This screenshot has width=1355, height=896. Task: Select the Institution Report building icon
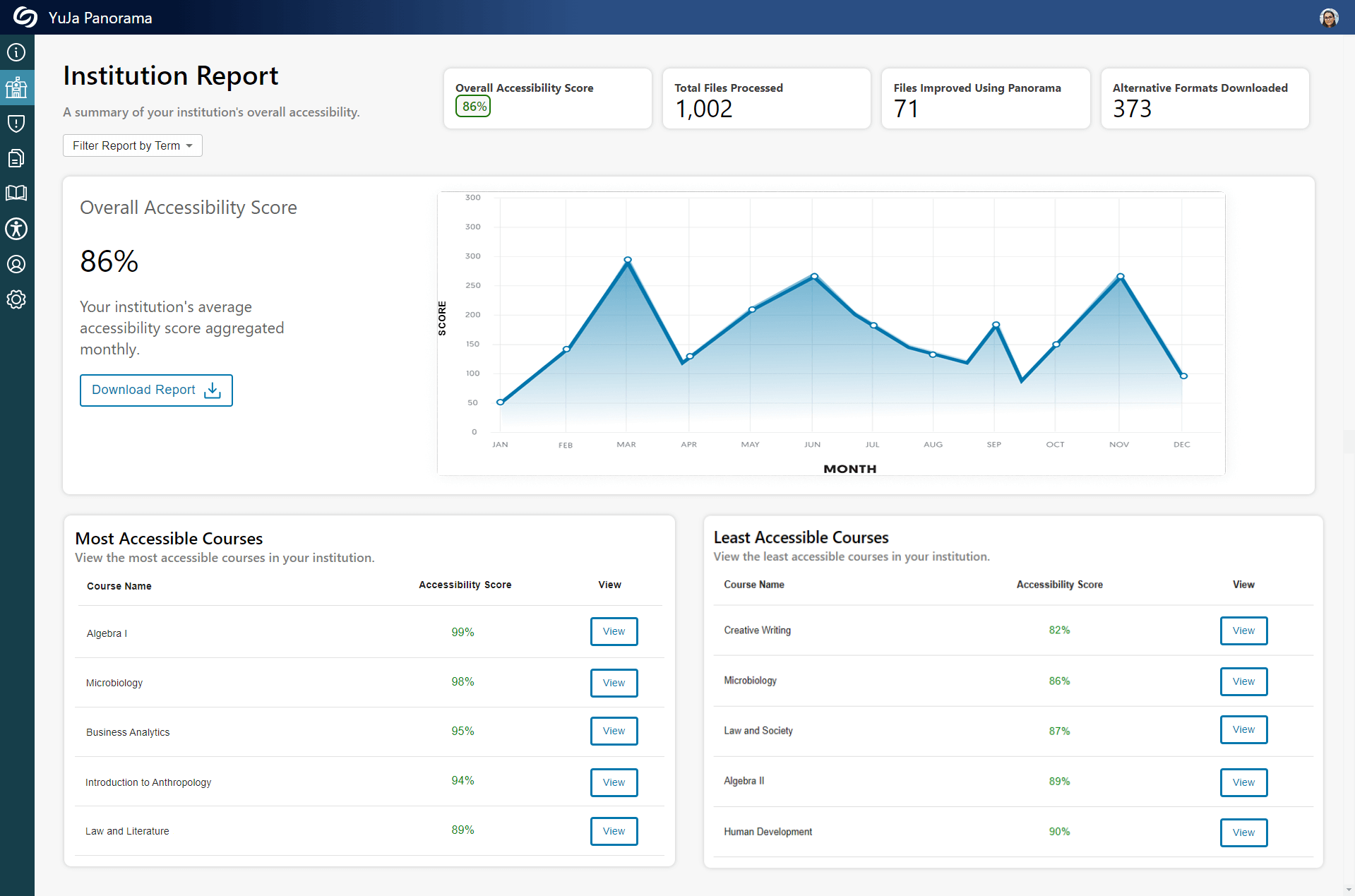pyautogui.click(x=16, y=88)
